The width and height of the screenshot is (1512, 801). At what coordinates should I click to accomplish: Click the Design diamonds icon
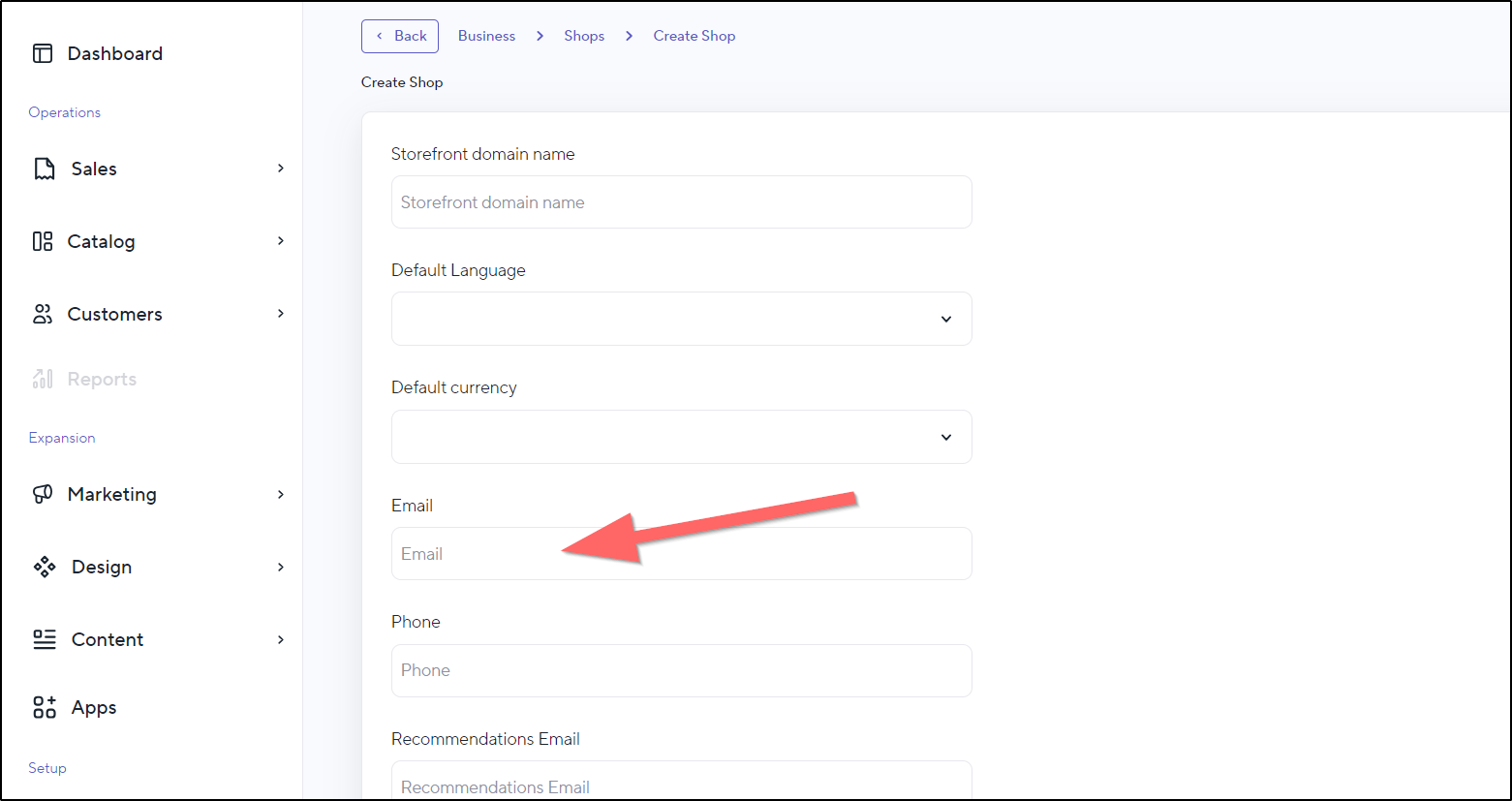tap(45, 567)
